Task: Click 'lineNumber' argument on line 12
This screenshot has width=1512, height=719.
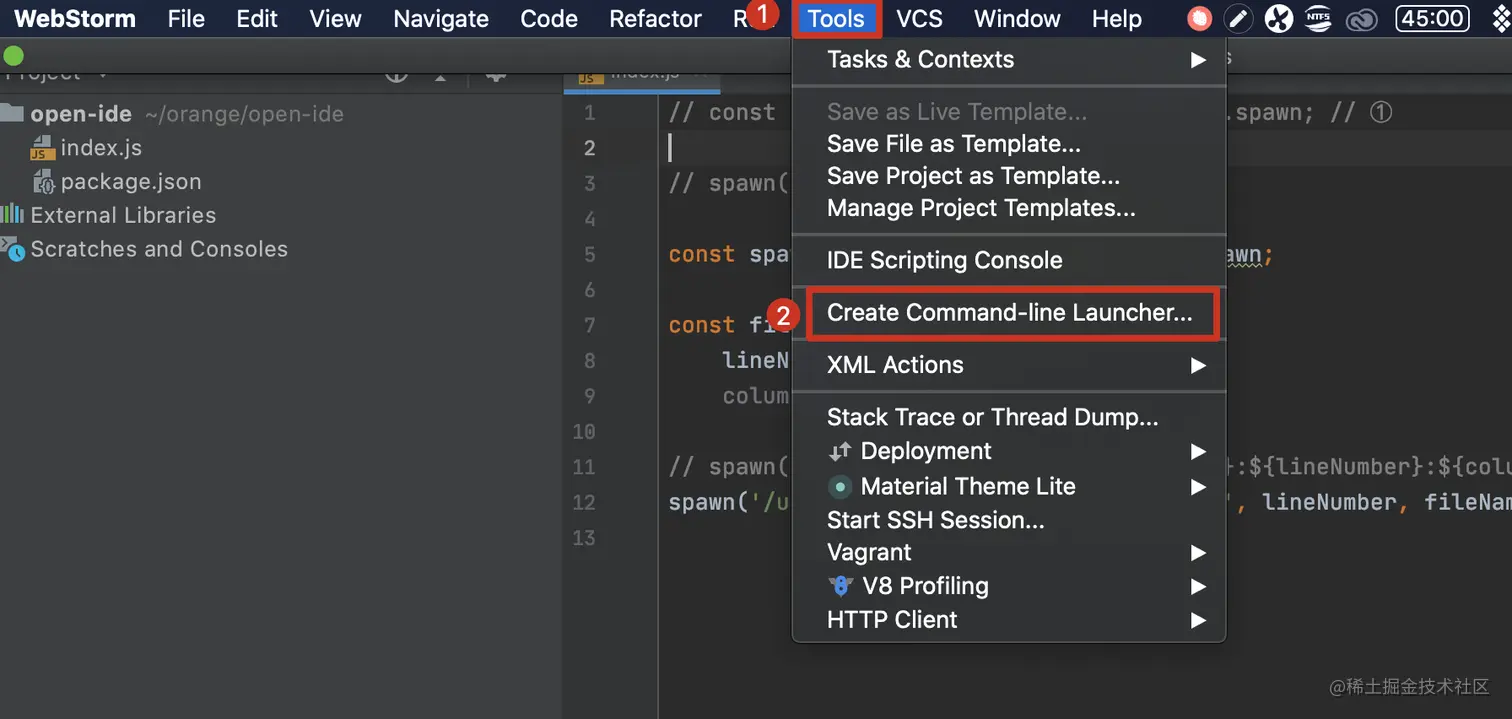Action: click(1330, 502)
